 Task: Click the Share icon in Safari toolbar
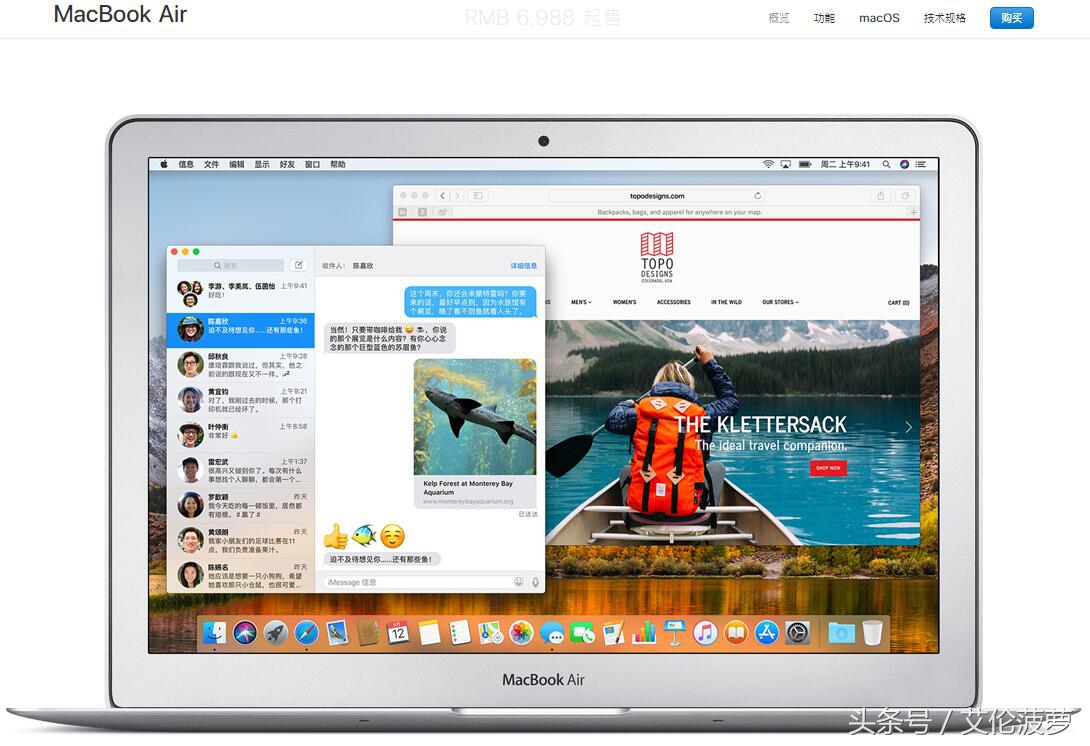point(880,196)
